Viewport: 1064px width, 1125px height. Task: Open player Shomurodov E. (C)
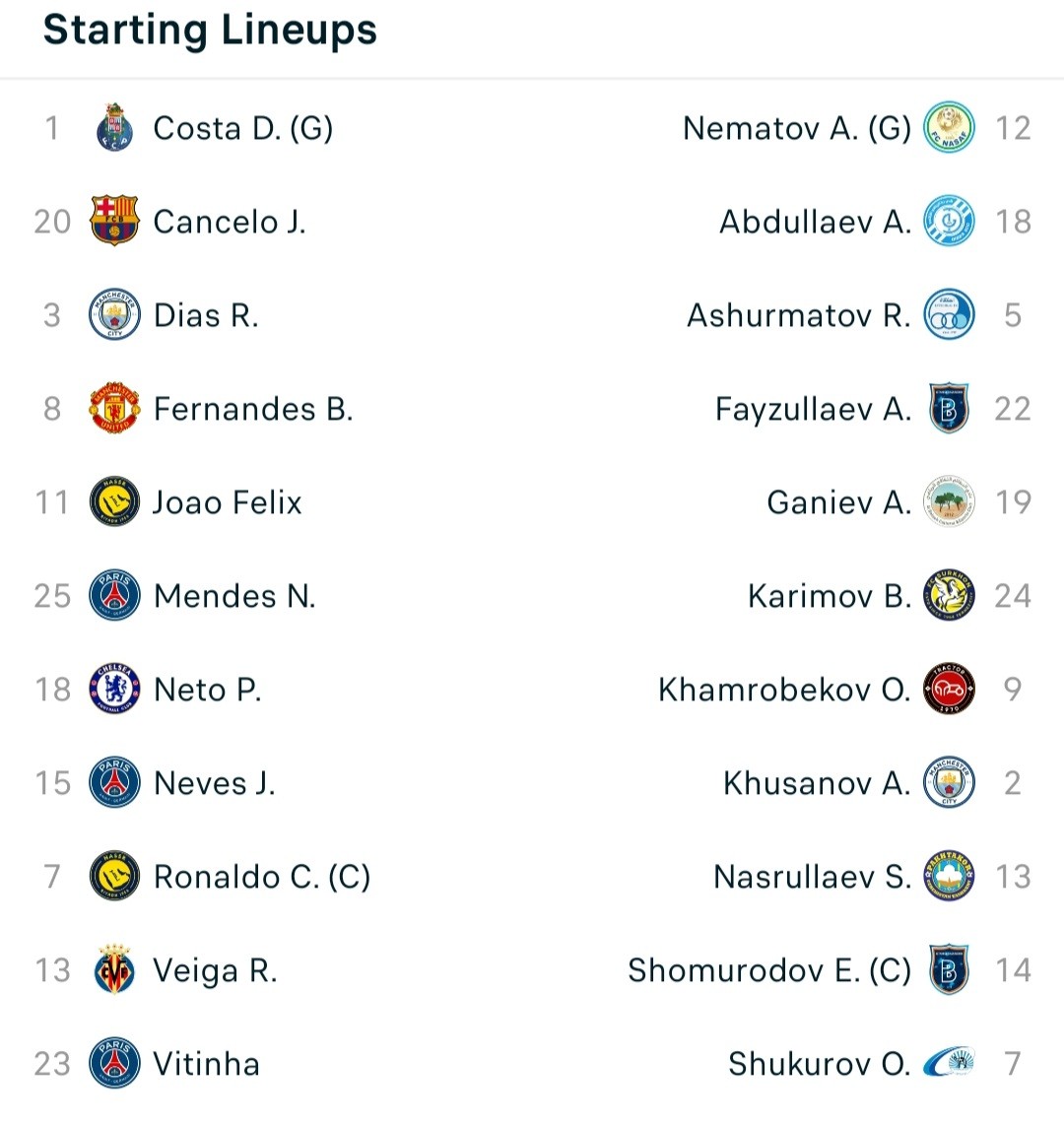click(769, 970)
